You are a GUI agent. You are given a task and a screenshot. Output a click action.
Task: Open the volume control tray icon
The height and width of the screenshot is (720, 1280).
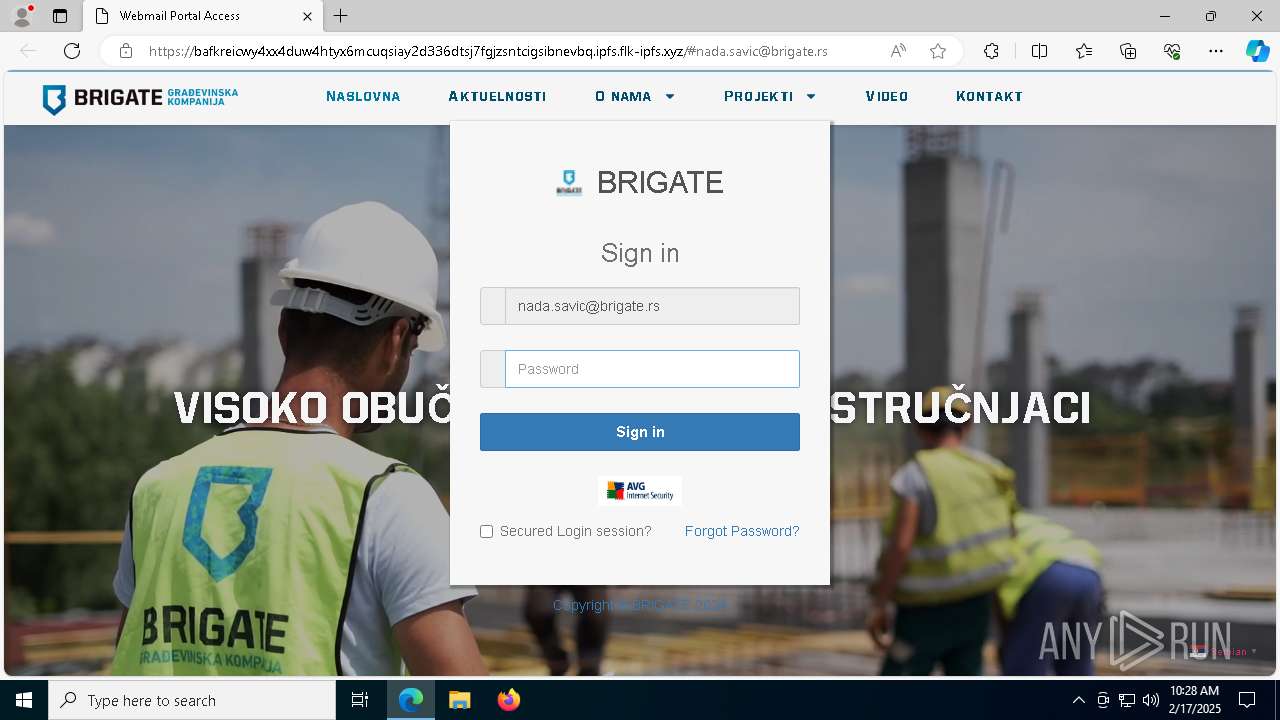(1151, 700)
